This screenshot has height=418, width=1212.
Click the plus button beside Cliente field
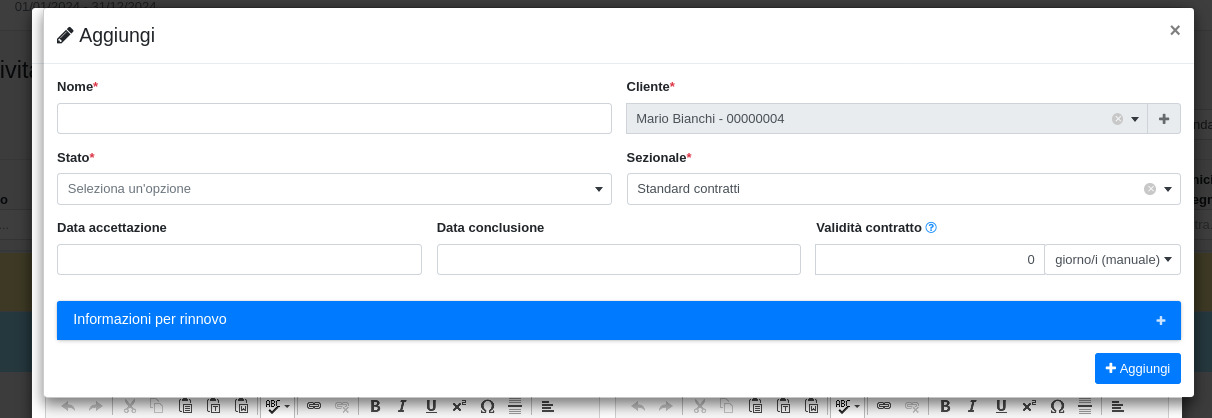[x=1164, y=119]
